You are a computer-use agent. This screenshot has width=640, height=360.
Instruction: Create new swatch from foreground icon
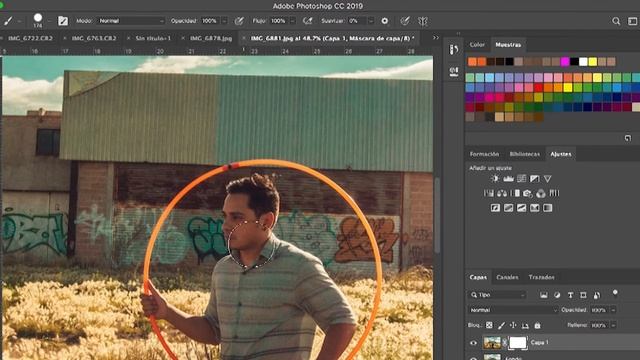click(x=628, y=138)
